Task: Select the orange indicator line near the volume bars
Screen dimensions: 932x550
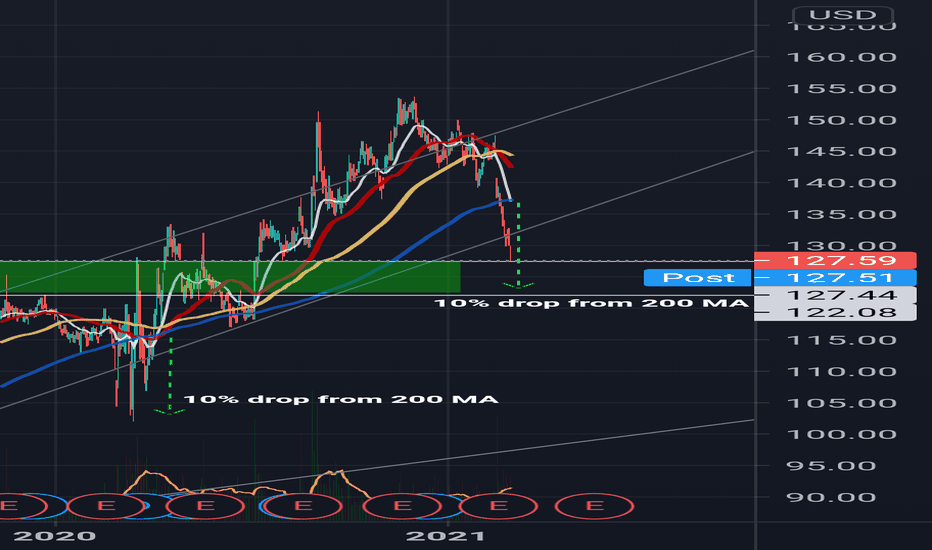Action: (x=146, y=473)
